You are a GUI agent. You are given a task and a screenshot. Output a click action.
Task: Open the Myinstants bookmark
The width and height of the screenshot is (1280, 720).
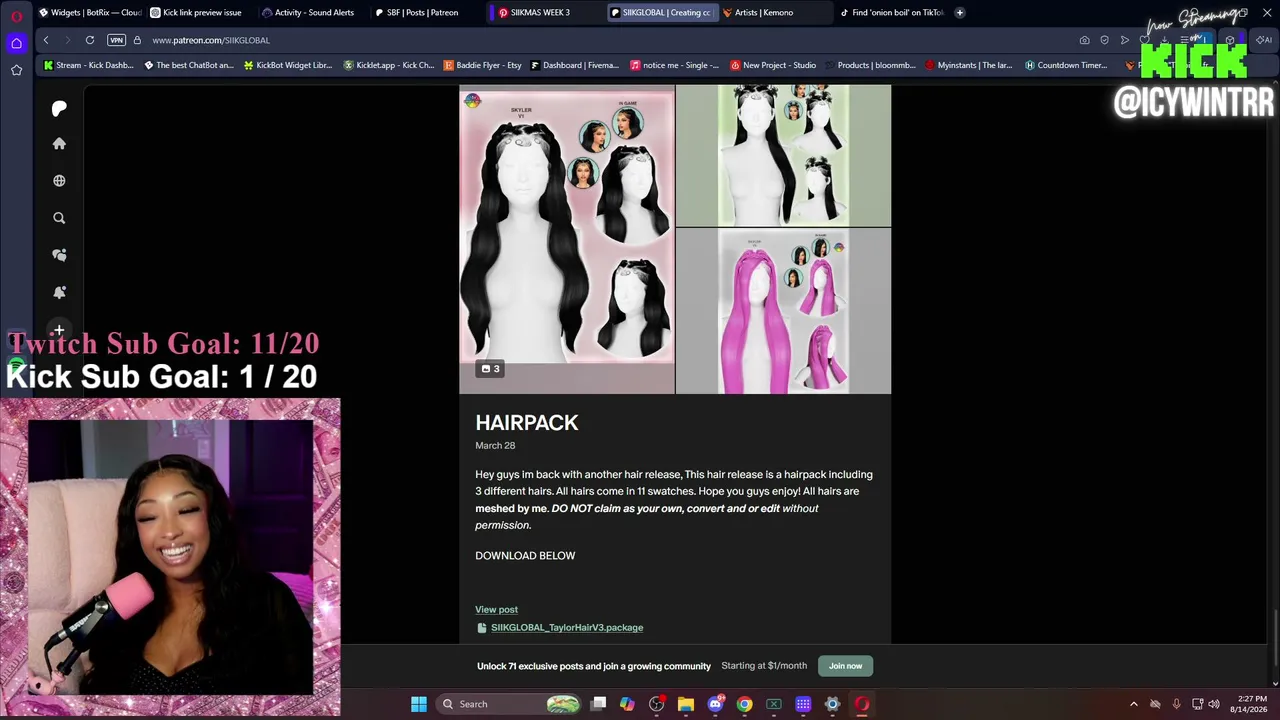[969, 65]
